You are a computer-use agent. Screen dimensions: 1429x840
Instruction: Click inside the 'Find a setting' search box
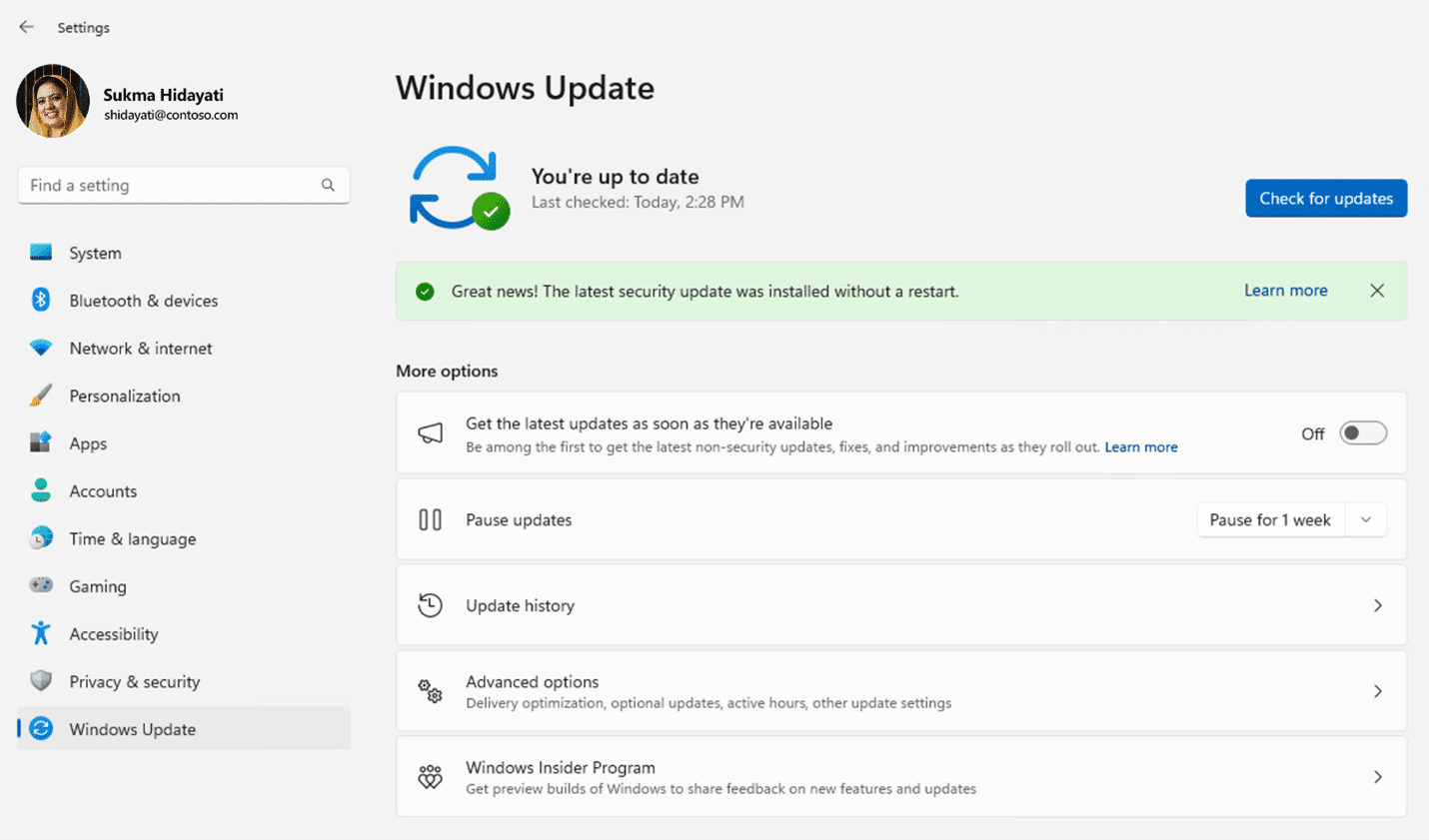coord(183,185)
